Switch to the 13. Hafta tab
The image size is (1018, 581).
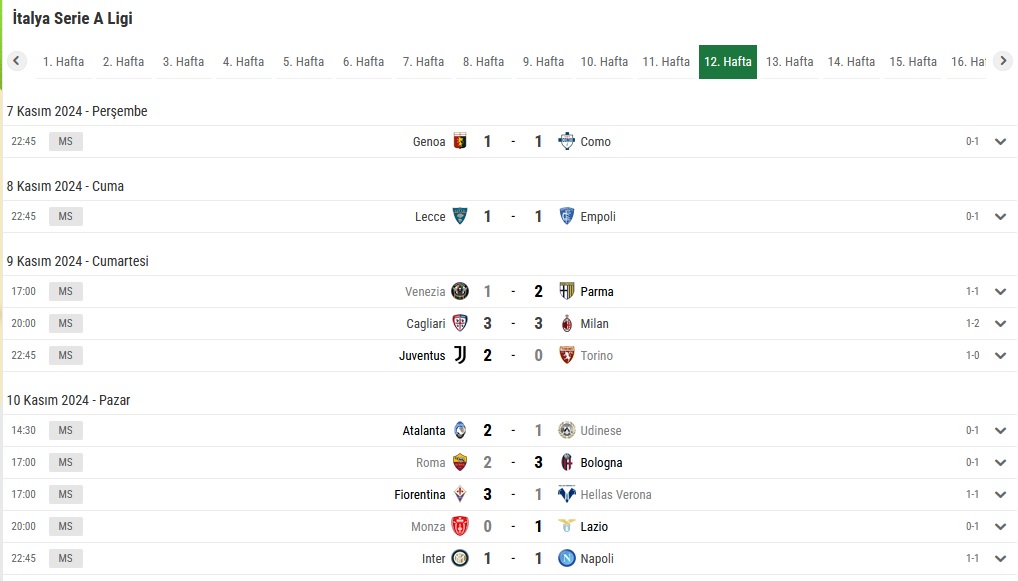[x=789, y=62]
